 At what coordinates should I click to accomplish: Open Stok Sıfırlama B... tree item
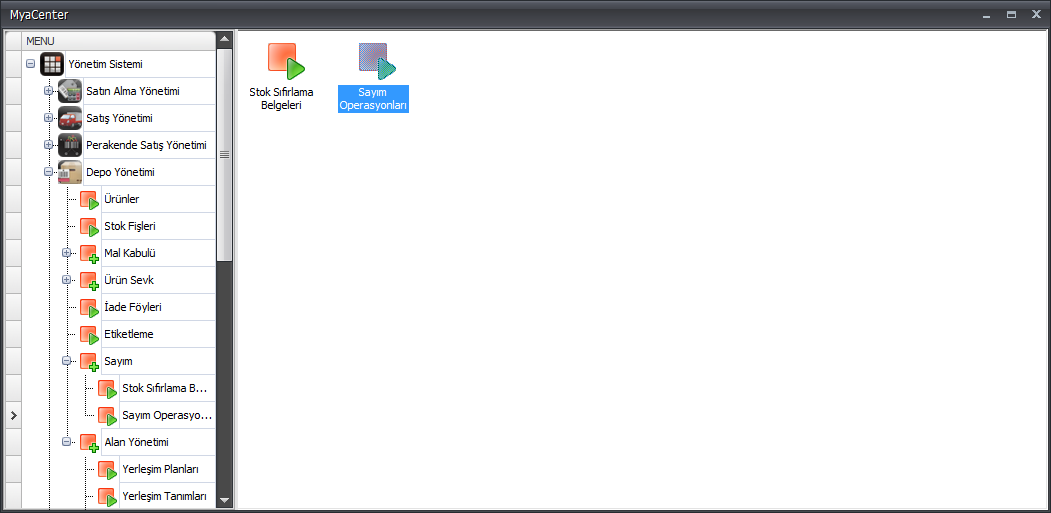(x=166, y=388)
